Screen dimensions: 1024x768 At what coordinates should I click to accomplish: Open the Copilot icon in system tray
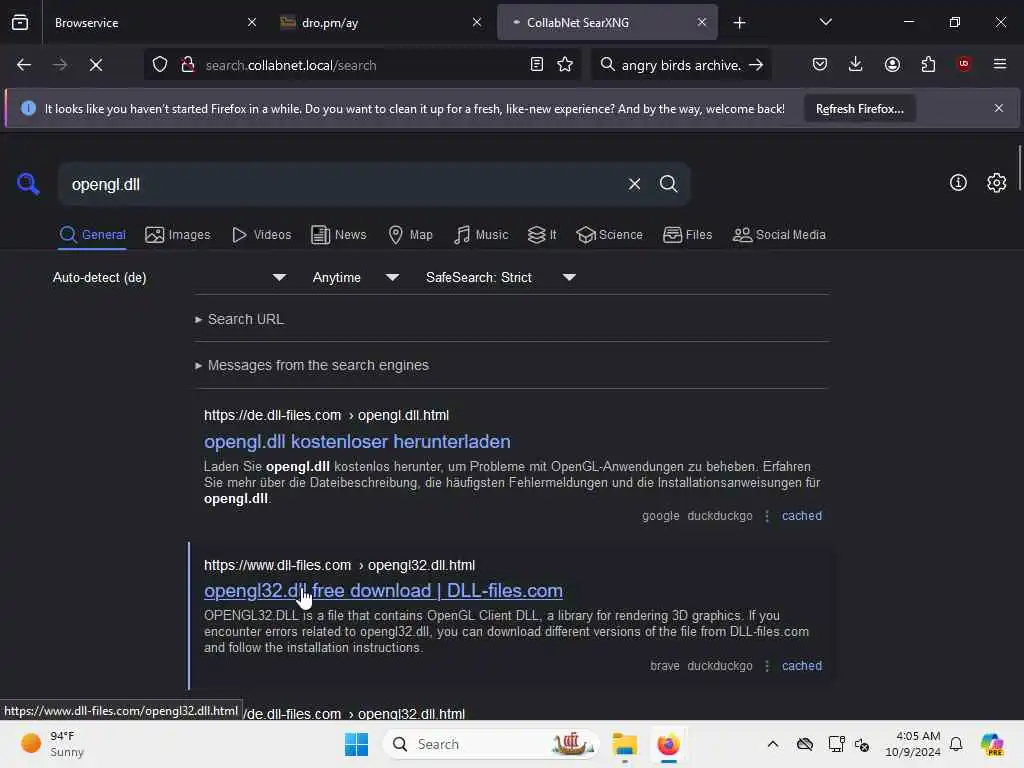click(x=991, y=744)
